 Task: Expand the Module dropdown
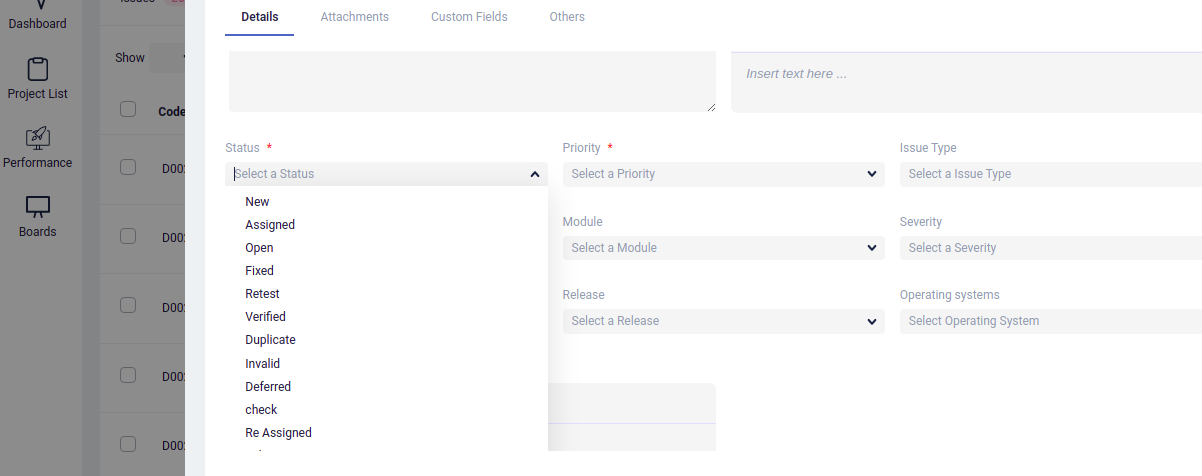(723, 248)
